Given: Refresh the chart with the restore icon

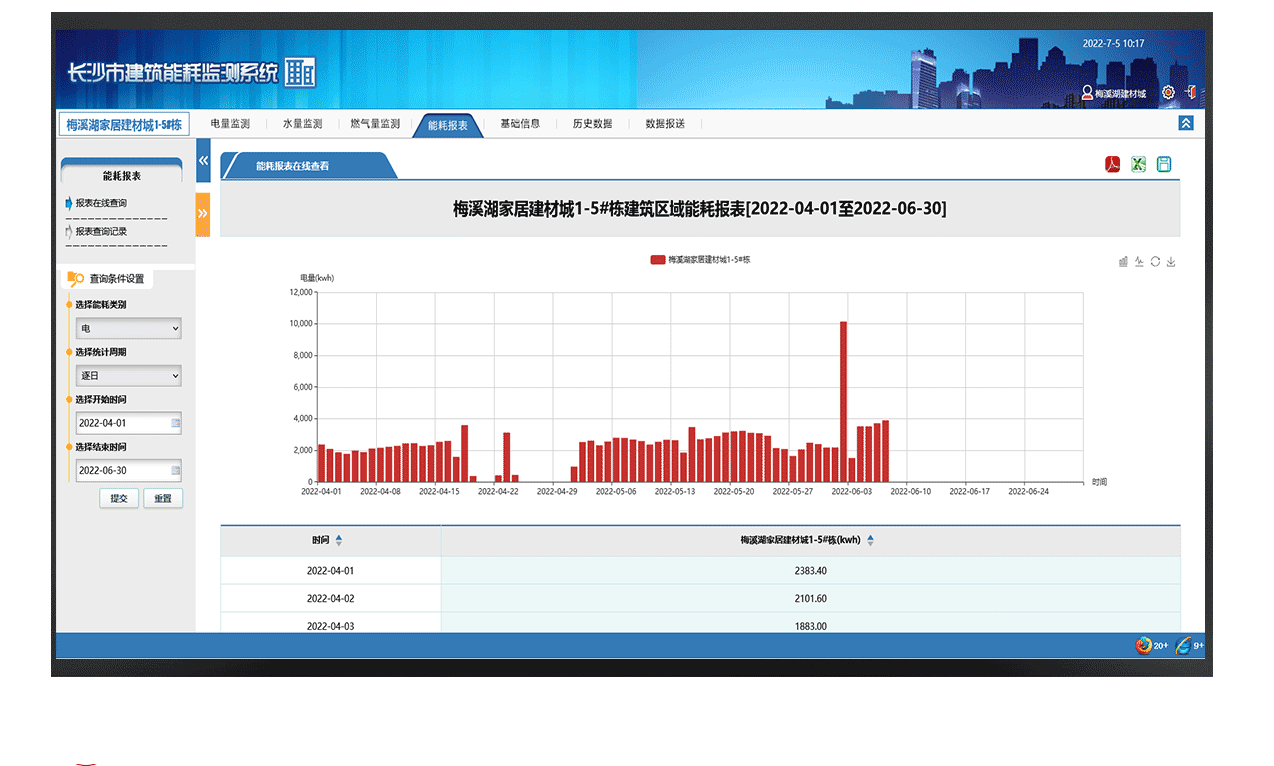Looking at the screenshot, I should tap(1155, 261).
